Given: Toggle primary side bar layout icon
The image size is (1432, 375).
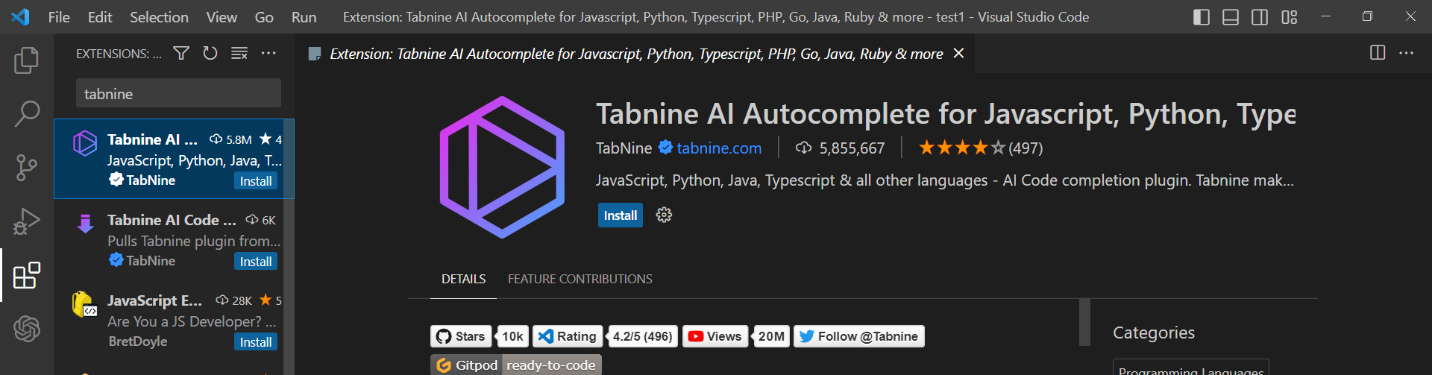Looking at the screenshot, I should pos(1202,17).
